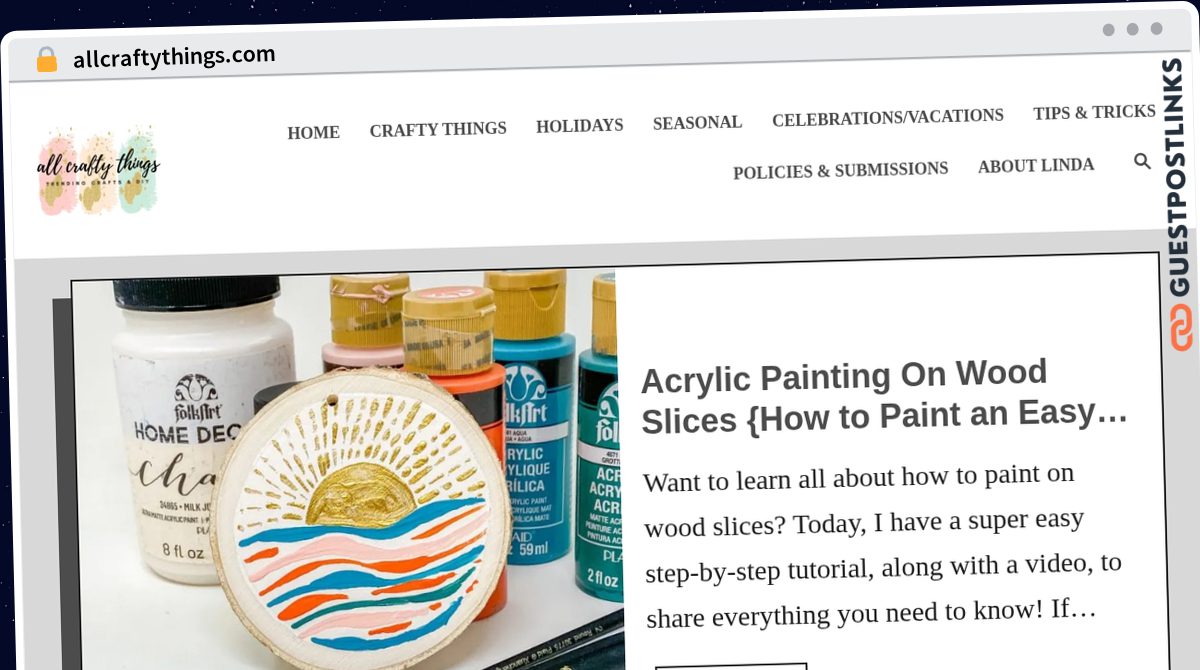Click the middle gray window dot
Viewport: 1200px width, 670px height.
click(1132, 29)
